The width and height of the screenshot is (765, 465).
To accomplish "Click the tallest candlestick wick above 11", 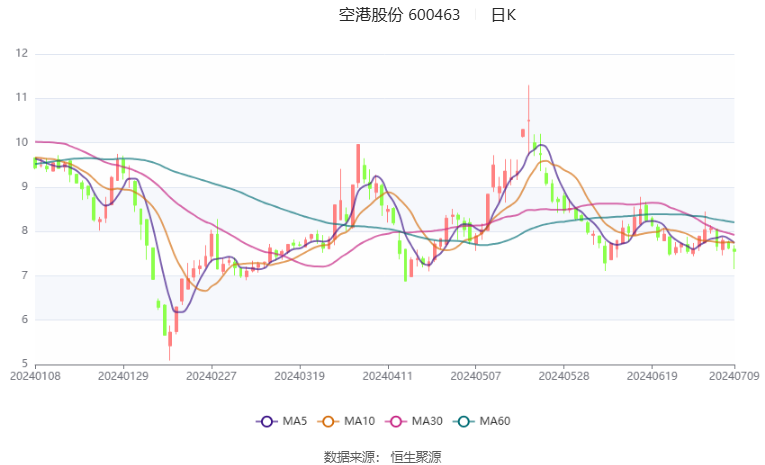I will point(528,117).
